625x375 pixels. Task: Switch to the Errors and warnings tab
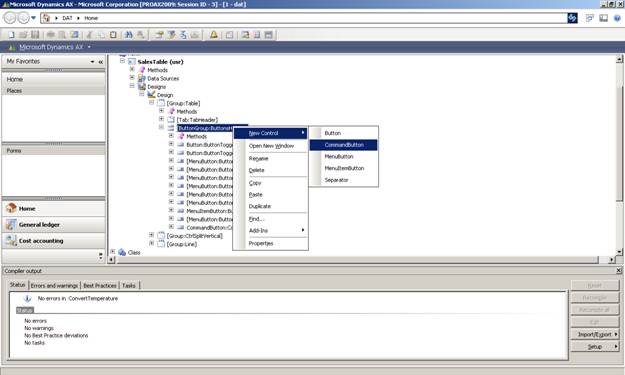click(54, 285)
